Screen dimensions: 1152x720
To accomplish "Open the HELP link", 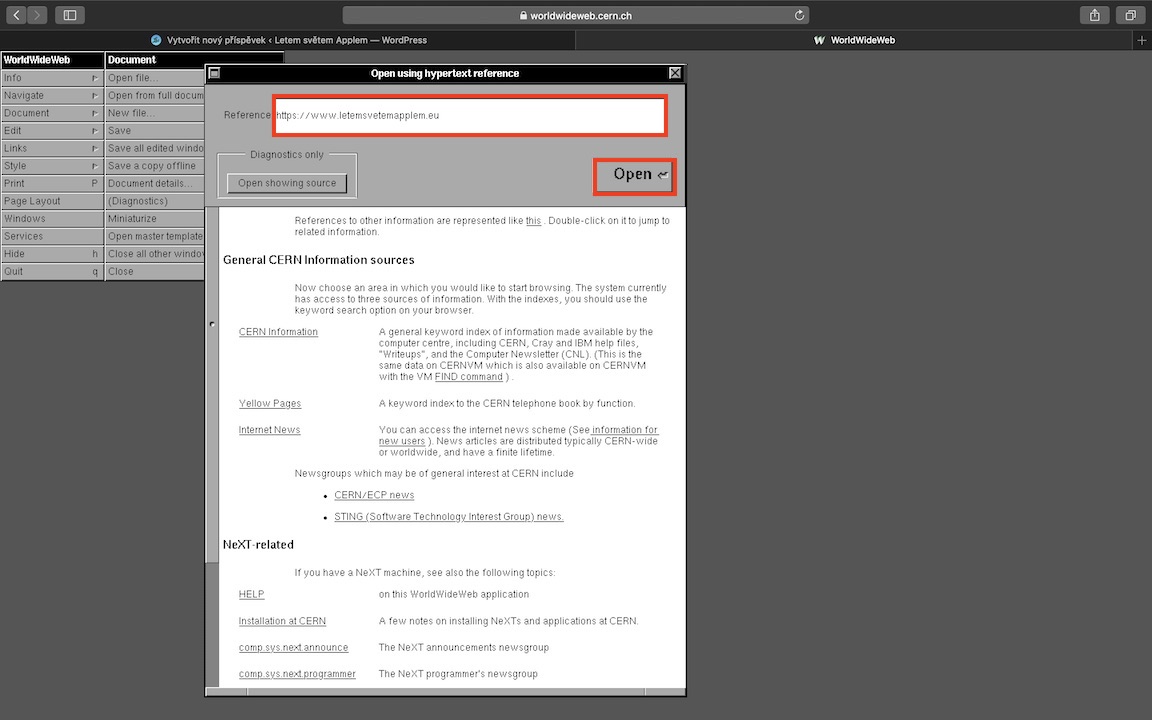I will [x=251, y=594].
